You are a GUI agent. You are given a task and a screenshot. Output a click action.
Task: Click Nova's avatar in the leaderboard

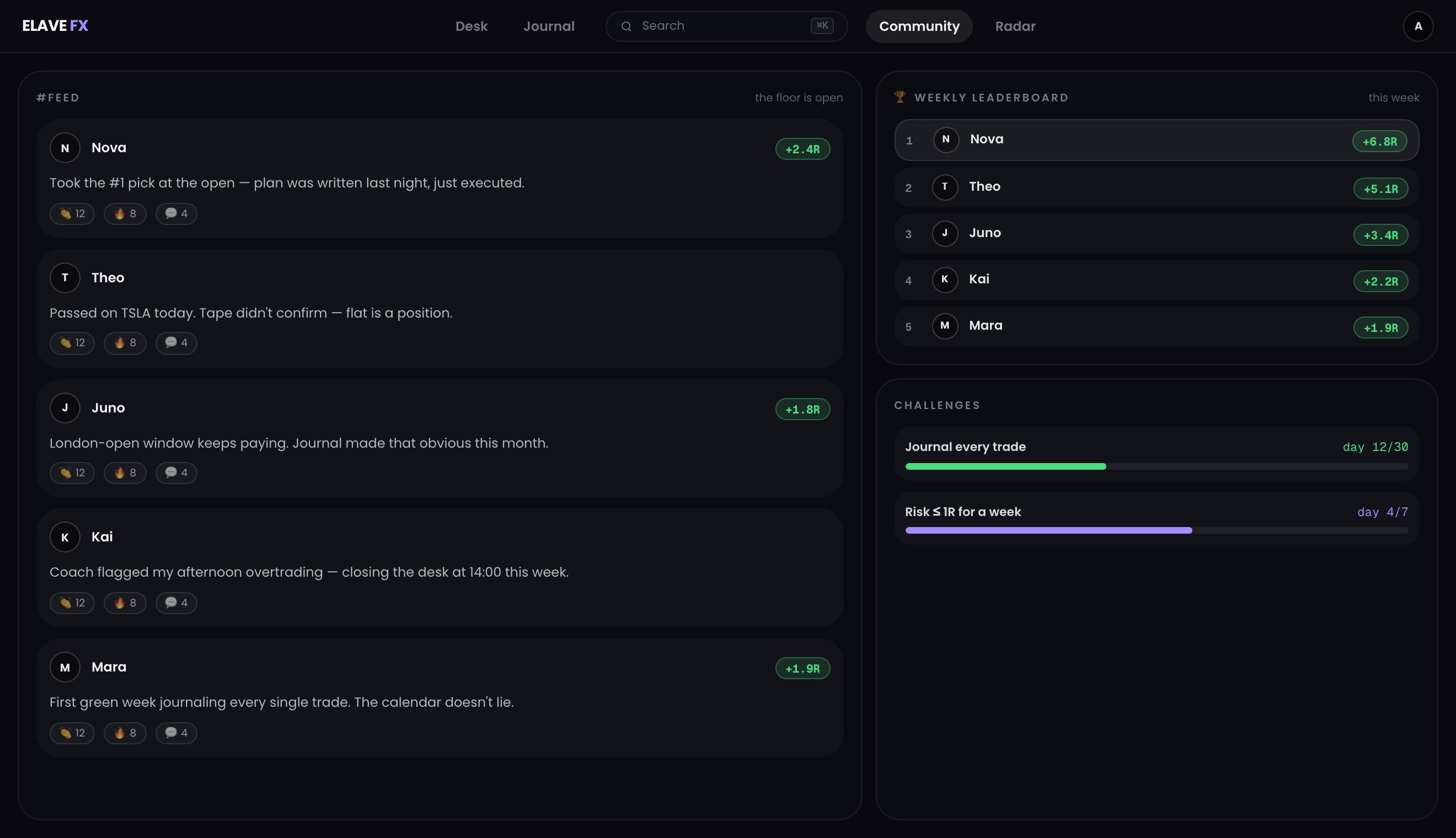[x=946, y=140]
